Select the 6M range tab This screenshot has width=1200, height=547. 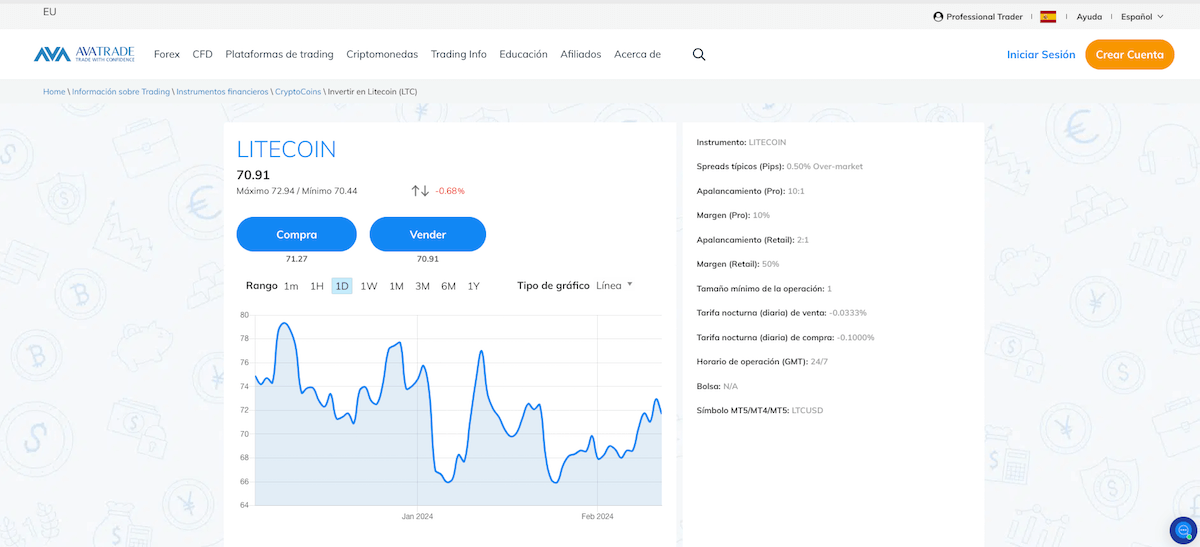click(449, 286)
